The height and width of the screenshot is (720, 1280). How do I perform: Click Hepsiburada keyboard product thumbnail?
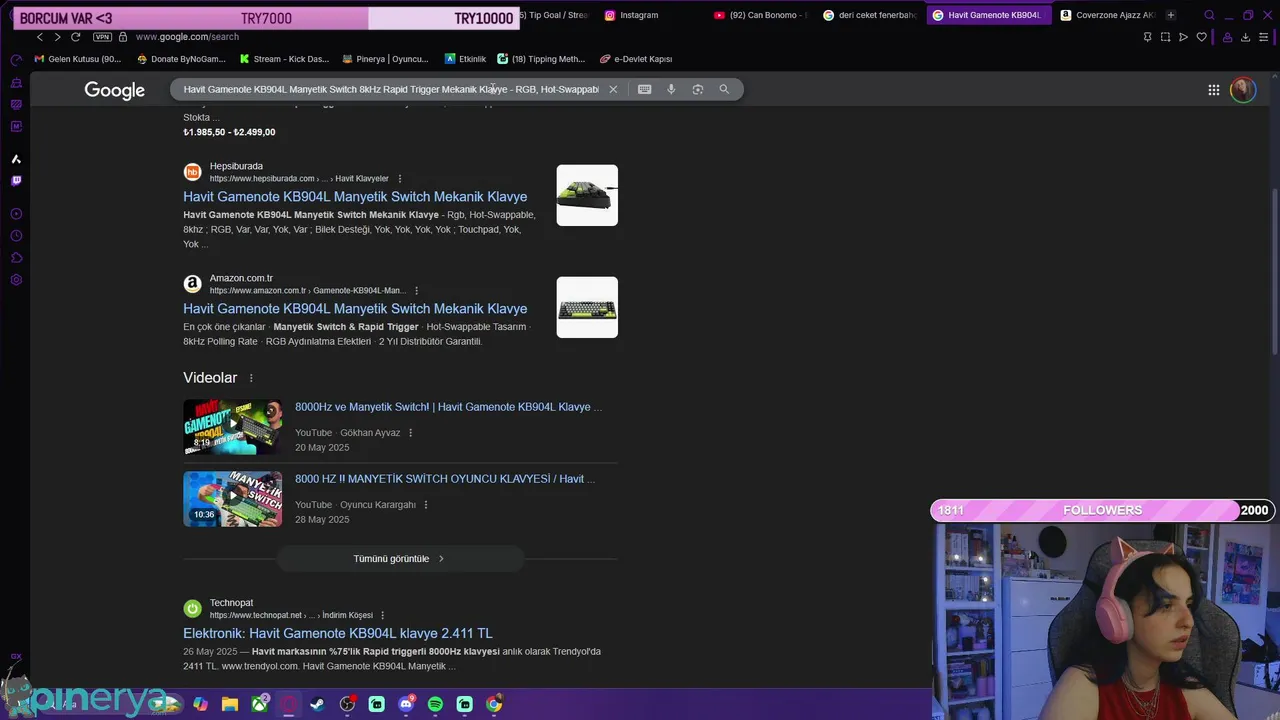[x=587, y=195]
